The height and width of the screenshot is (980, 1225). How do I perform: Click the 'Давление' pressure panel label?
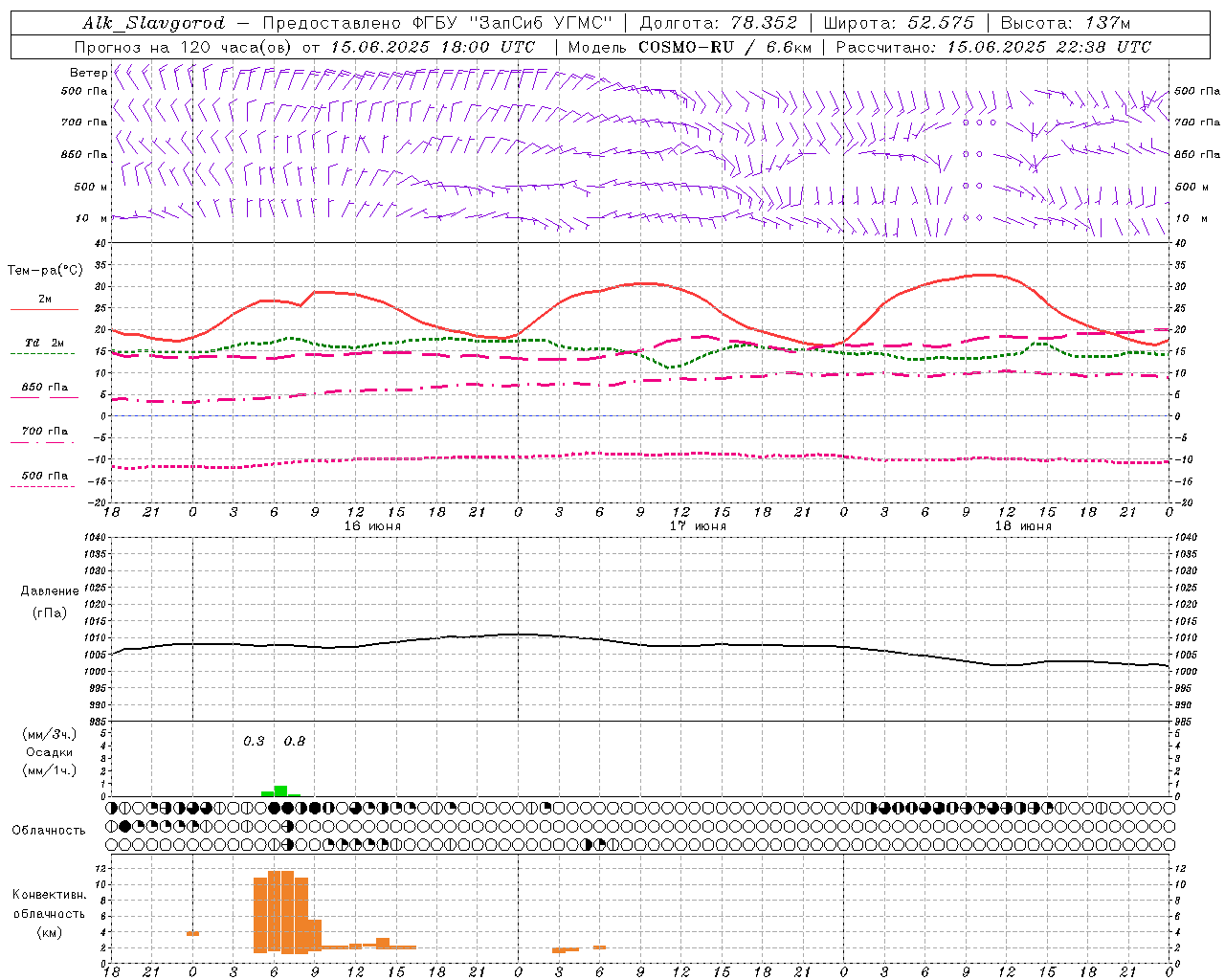[49, 591]
